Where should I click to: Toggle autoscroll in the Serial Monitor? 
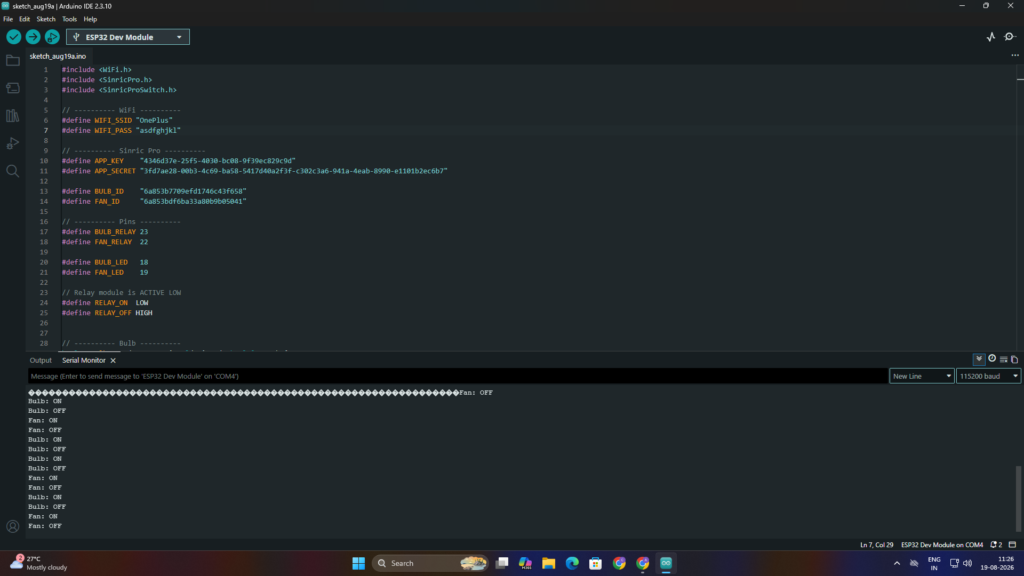979,359
